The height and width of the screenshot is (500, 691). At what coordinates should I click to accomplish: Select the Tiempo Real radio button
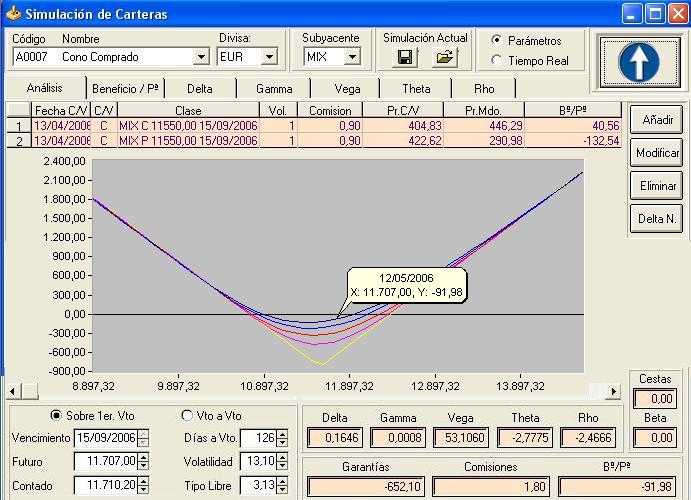[497, 60]
